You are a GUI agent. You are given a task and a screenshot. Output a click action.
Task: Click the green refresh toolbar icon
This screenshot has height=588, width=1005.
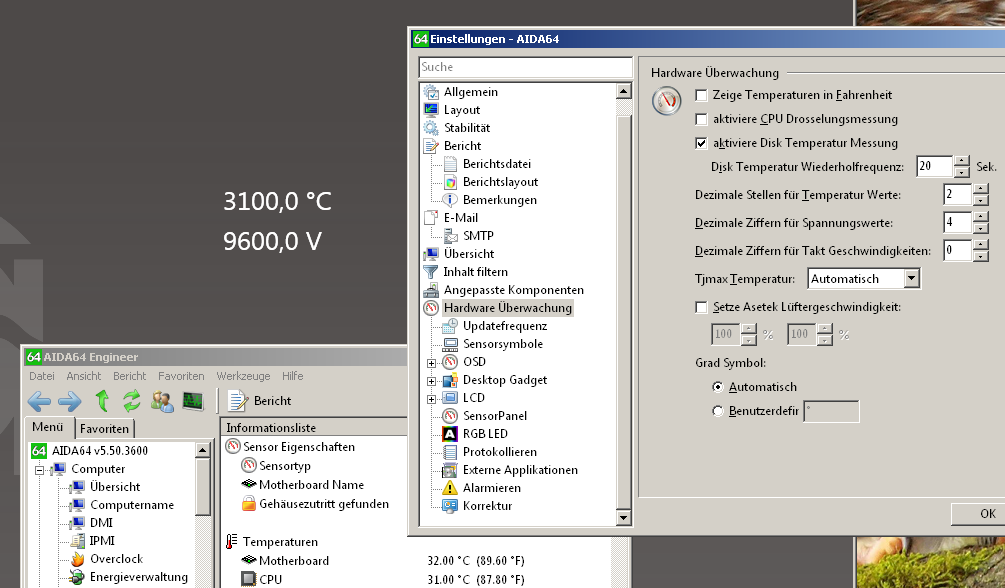click(x=131, y=401)
